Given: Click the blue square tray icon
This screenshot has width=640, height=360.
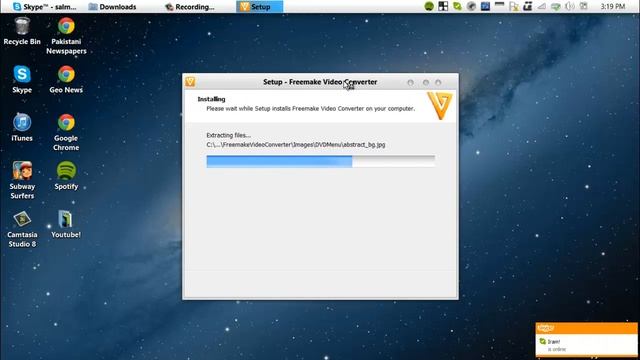Looking at the screenshot, I should click(x=485, y=6).
